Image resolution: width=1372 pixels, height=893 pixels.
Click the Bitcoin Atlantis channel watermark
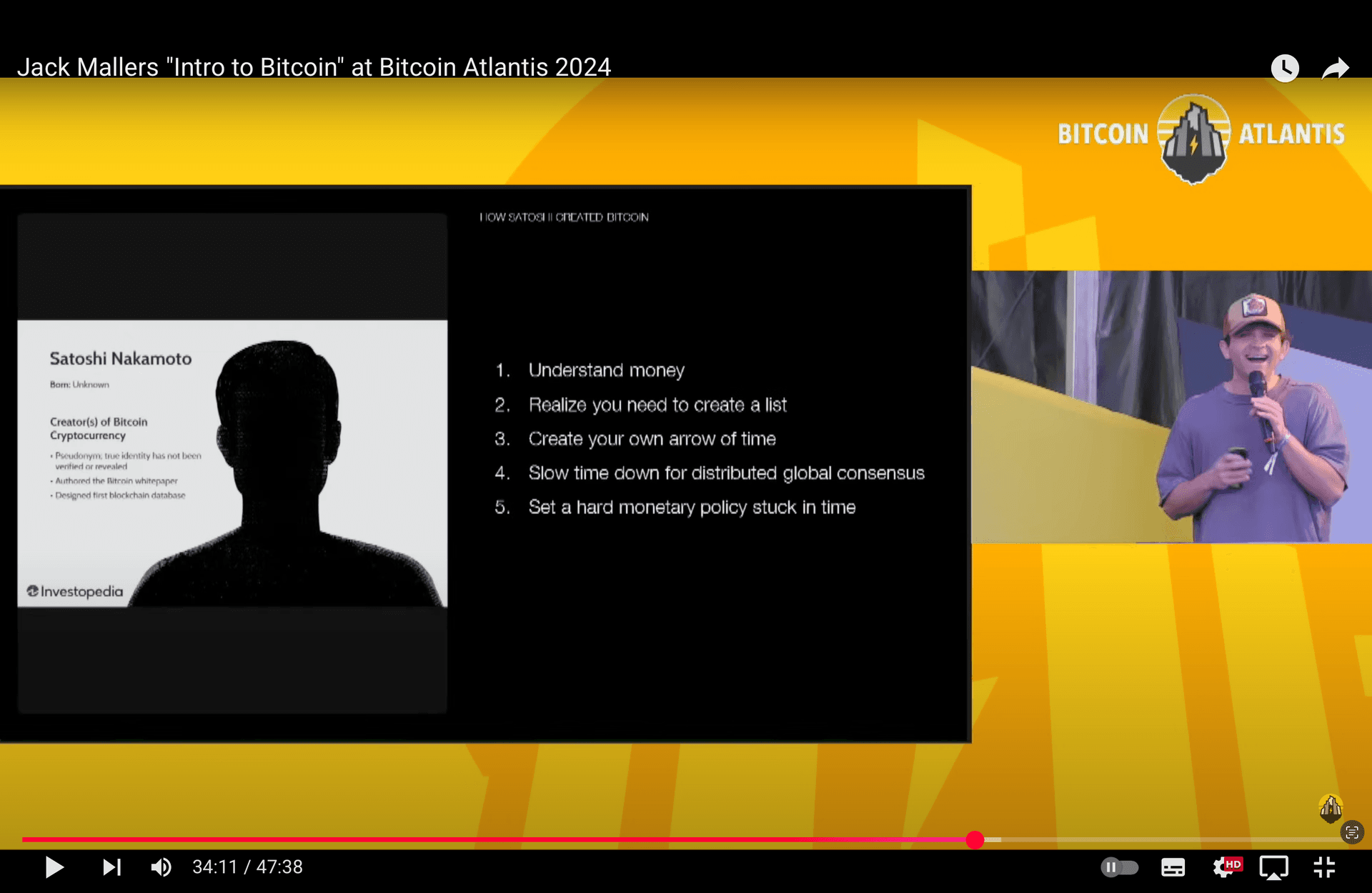(1331, 808)
